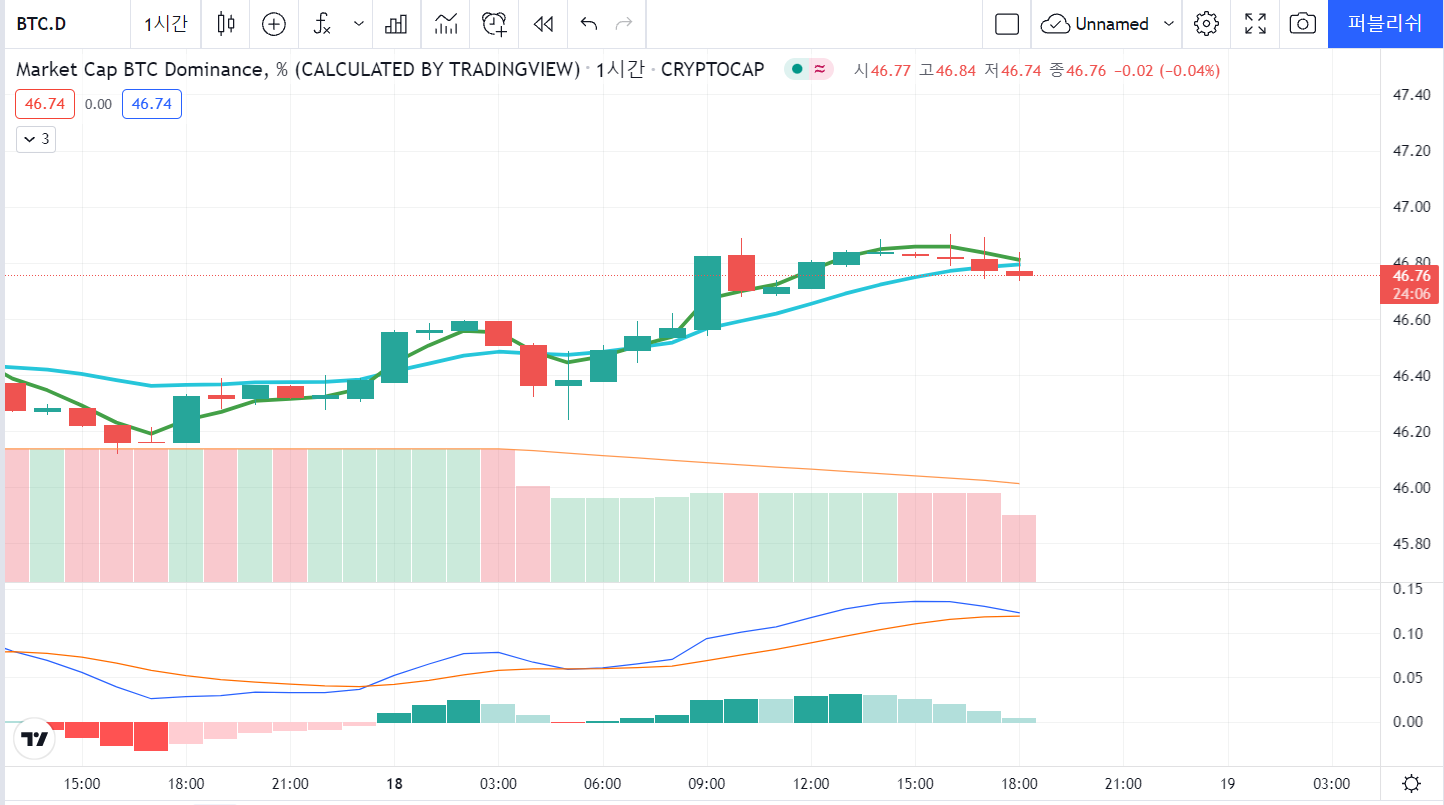Expand the legend's indicator list showing 3
The width and height of the screenshot is (1444, 805).
click(x=35, y=139)
